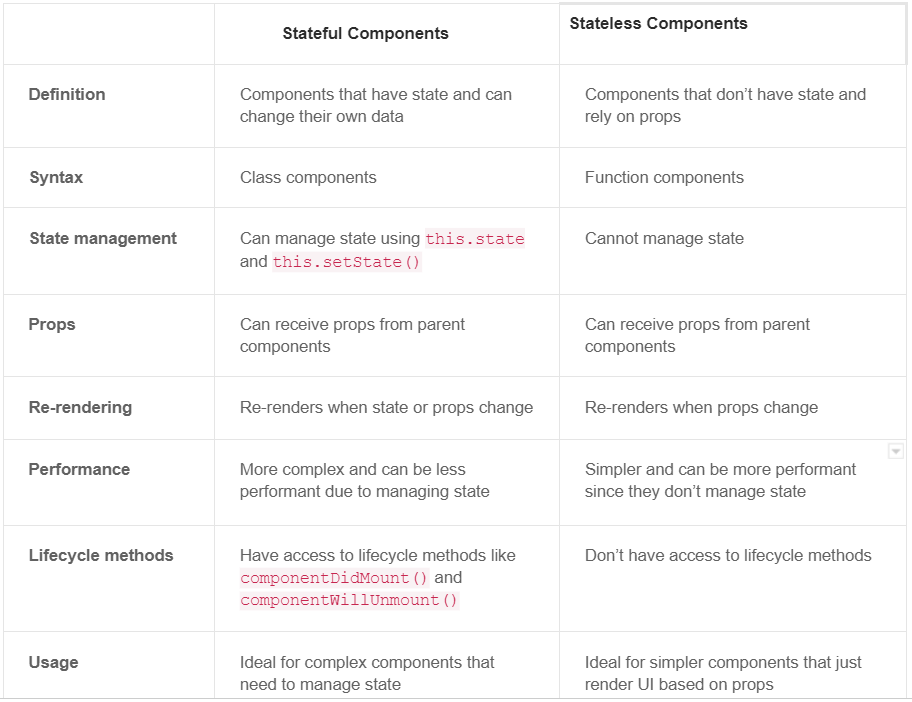
Task: Click the Stateful Components column header
Action: [x=365, y=34]
